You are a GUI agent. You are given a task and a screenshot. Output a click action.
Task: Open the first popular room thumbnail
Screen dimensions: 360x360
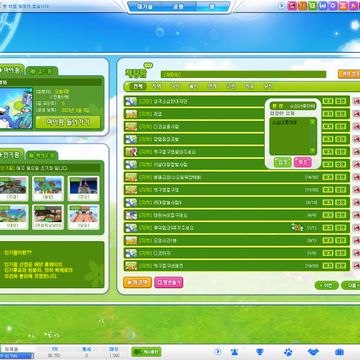14,188
